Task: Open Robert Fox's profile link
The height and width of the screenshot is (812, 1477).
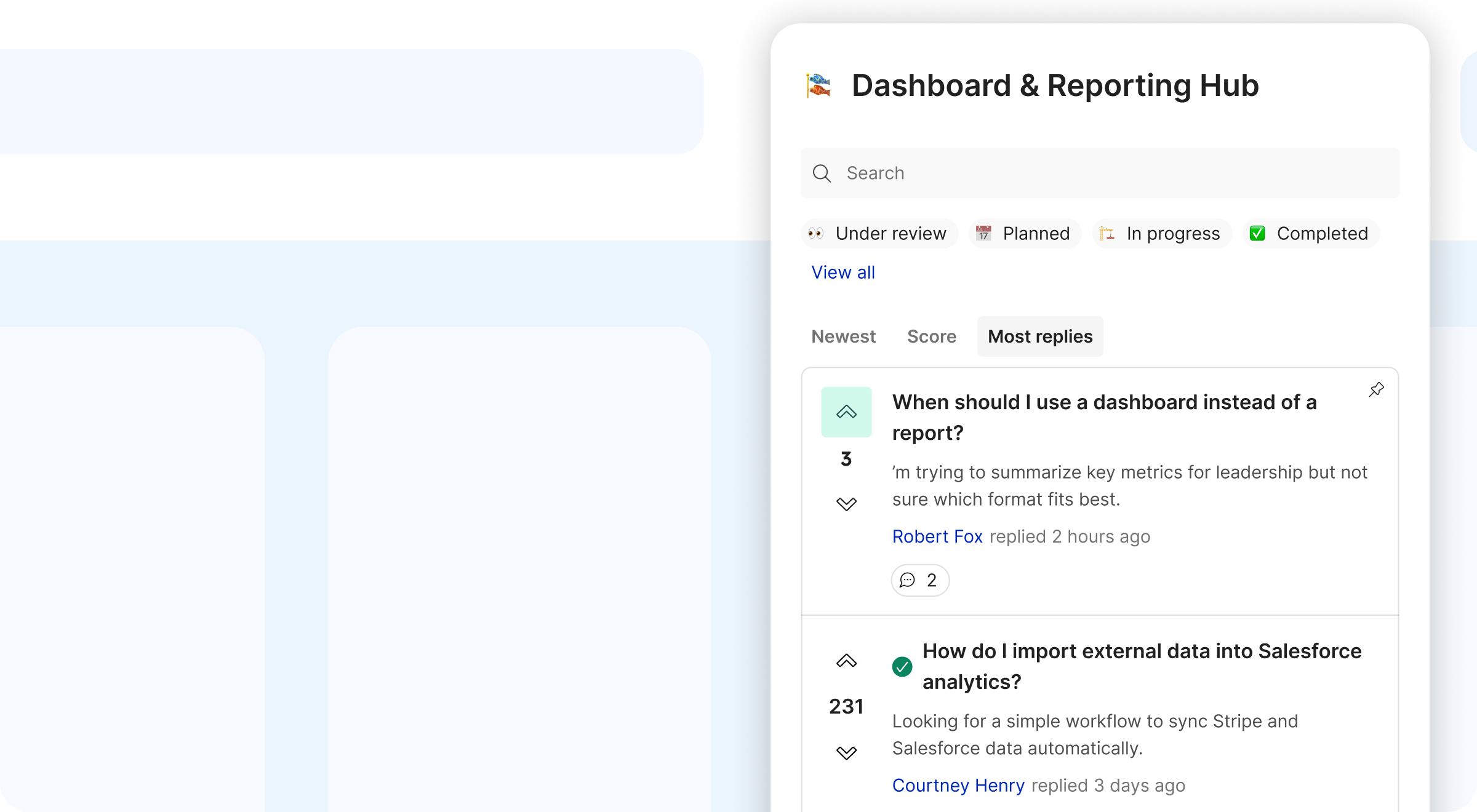Action: pos(937,536)
